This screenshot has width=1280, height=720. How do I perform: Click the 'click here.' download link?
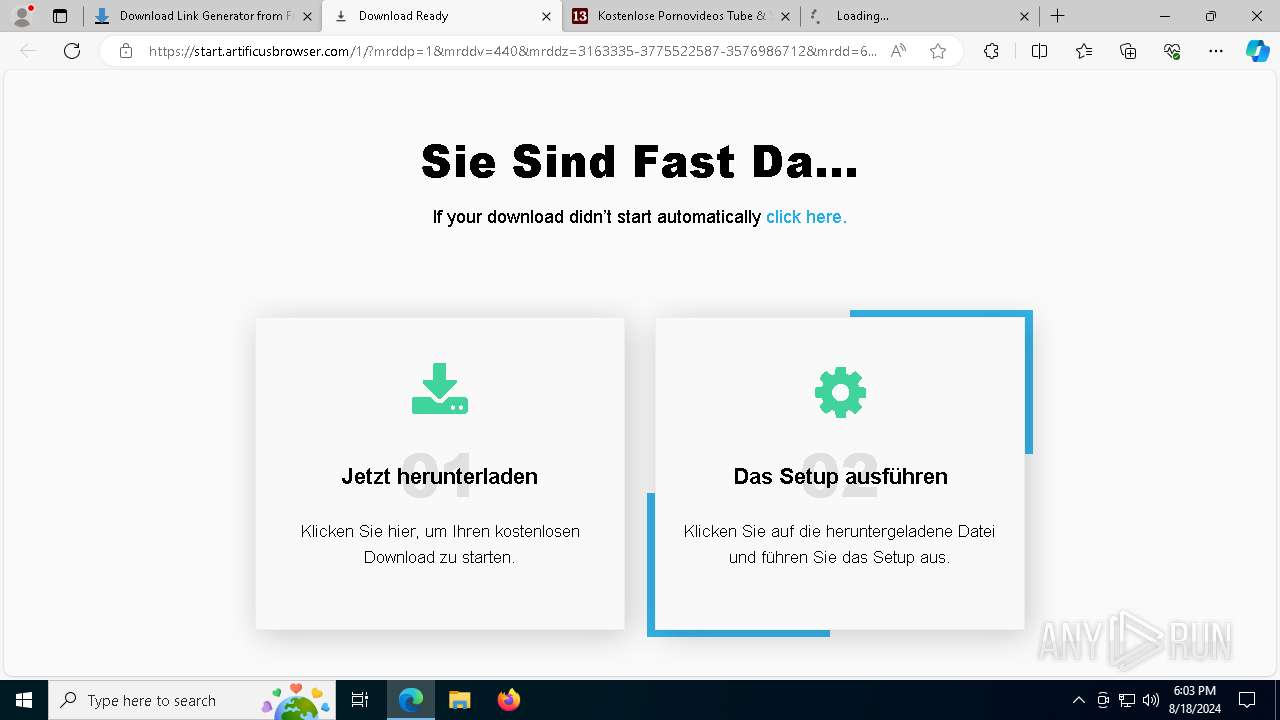click(x=806, y=217)
